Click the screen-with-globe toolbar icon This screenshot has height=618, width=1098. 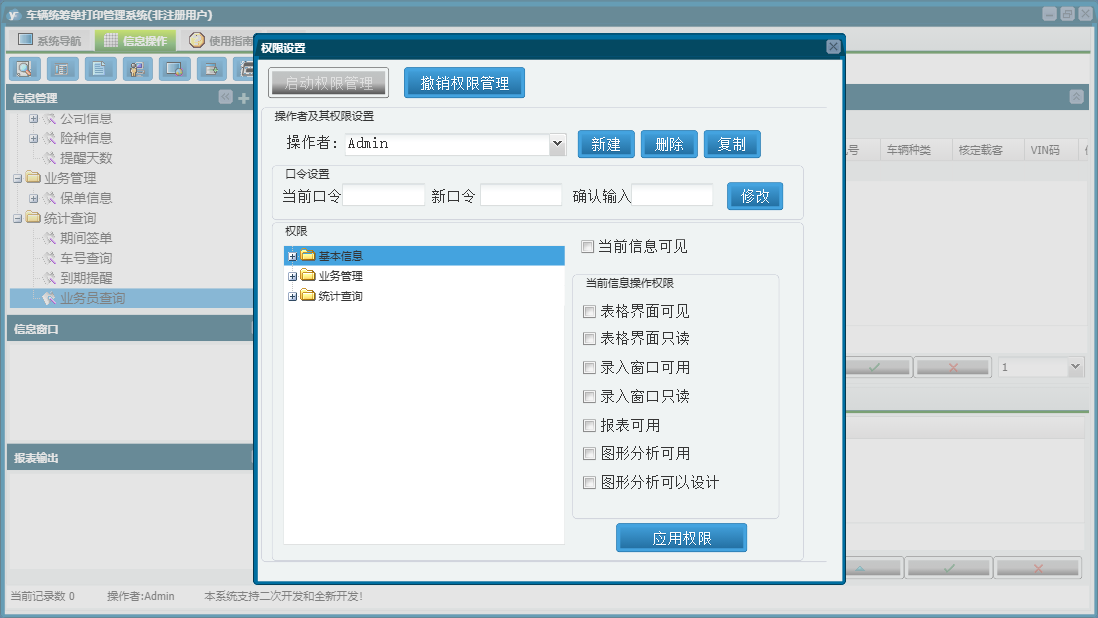[174, 69]
